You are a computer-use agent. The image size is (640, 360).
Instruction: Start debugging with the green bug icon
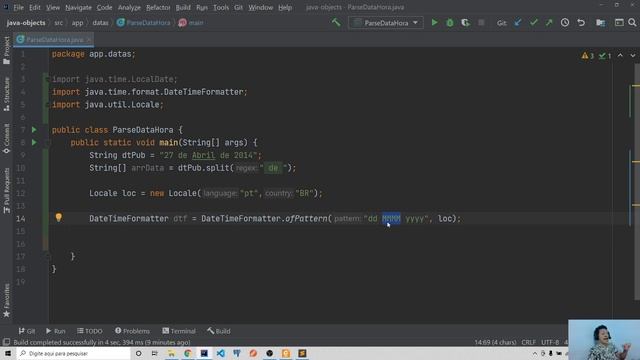(x=450, y=23)
